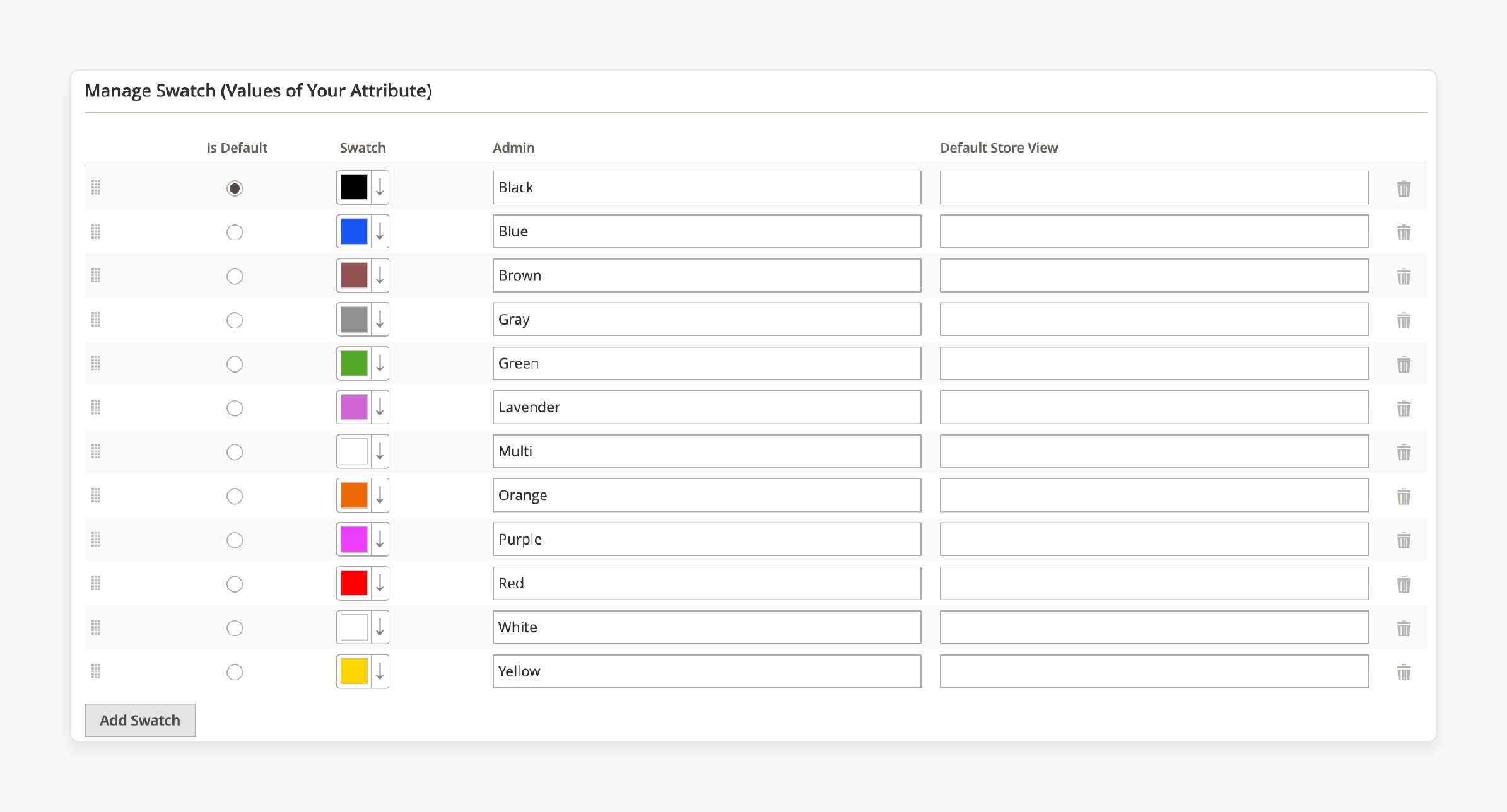Click the empty White row color swatch
Viewport: 1507px width, 812px height.
click(x=354, y=627)
